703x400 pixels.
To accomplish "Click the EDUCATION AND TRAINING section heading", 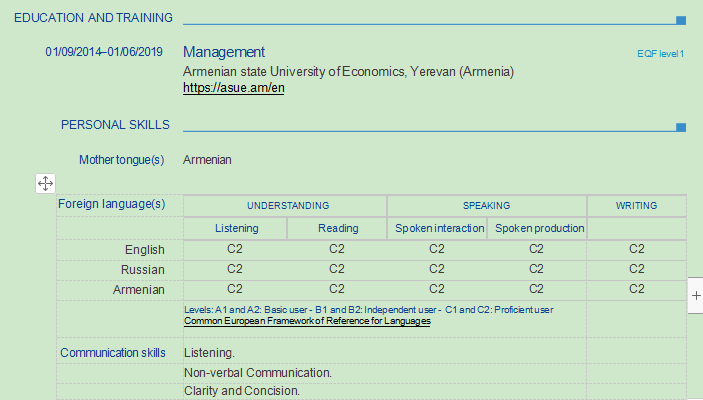I will tap(93, 18).
